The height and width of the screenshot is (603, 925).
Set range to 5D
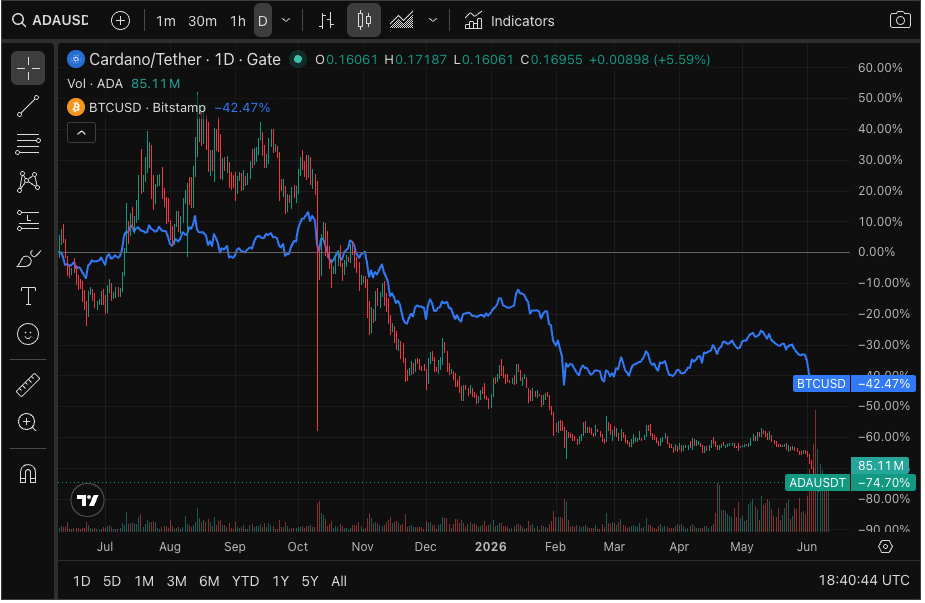click(x=112, y=582)
